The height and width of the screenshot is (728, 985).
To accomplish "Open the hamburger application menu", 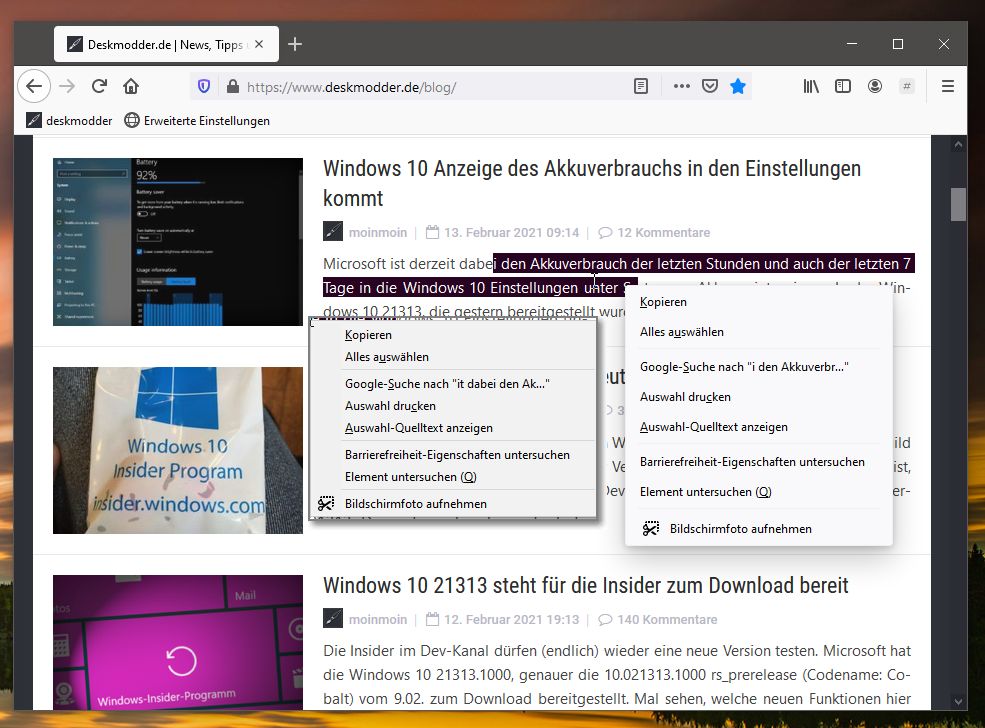I will click(x=948, y=87).
